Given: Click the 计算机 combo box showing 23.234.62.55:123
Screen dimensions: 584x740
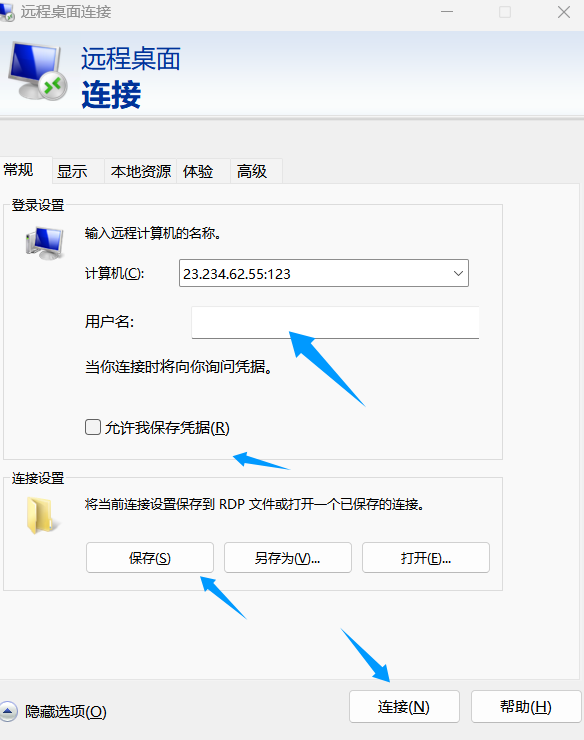Looking at the screenshot, I should point(324,273).
